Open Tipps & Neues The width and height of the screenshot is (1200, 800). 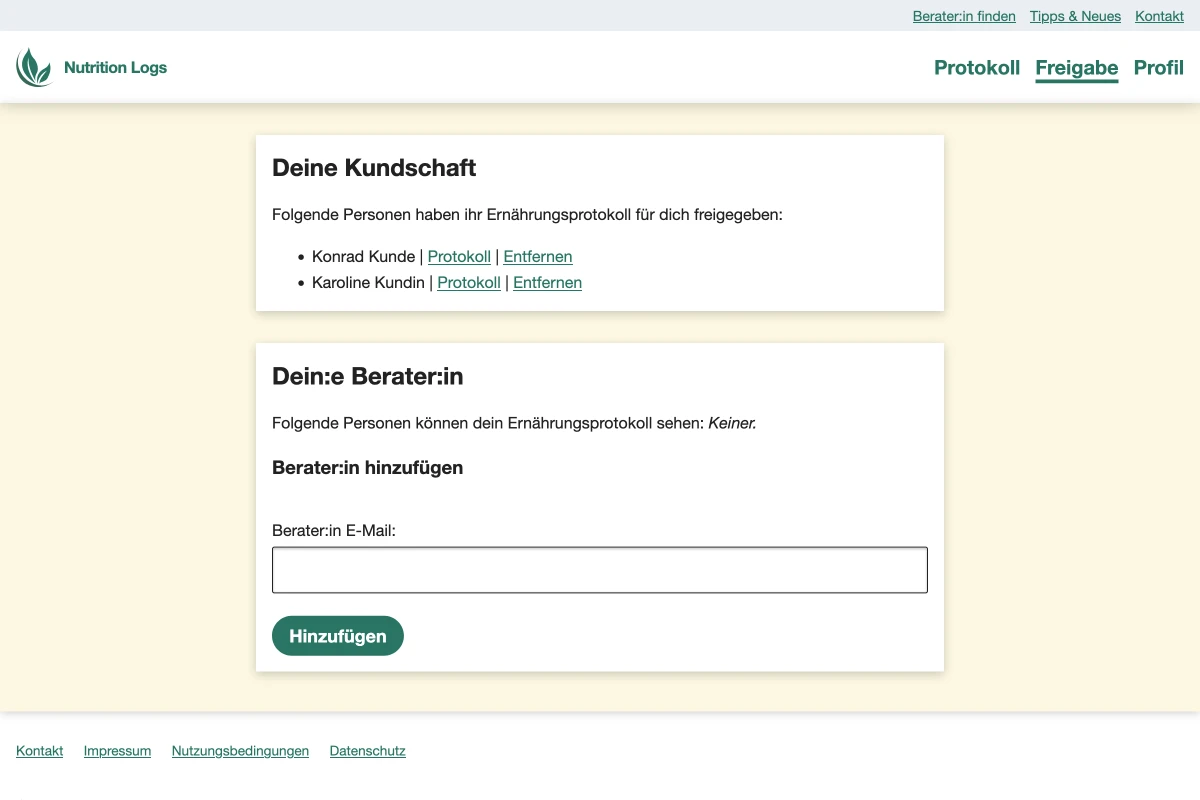tap(1075, 16)
